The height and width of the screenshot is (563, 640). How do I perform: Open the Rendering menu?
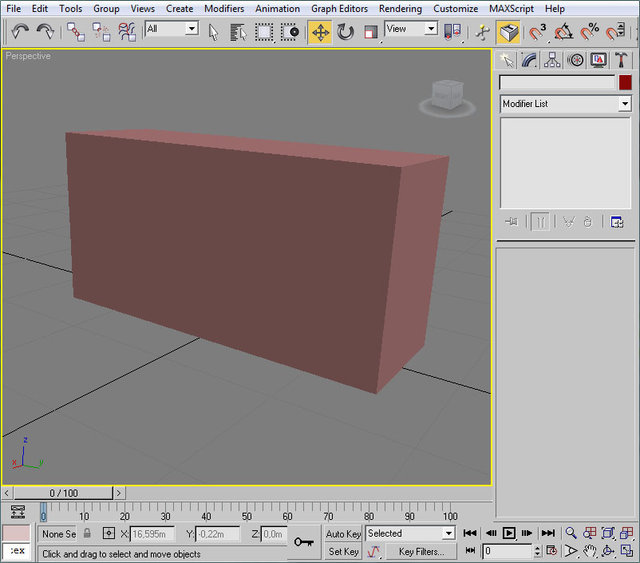[x=400, y=8]
